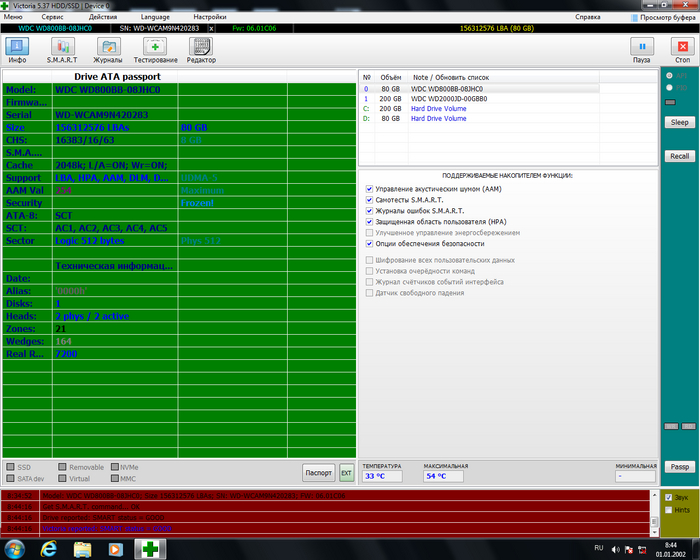
Task: Open the Language menu
Action: click(x=155, y=17)
